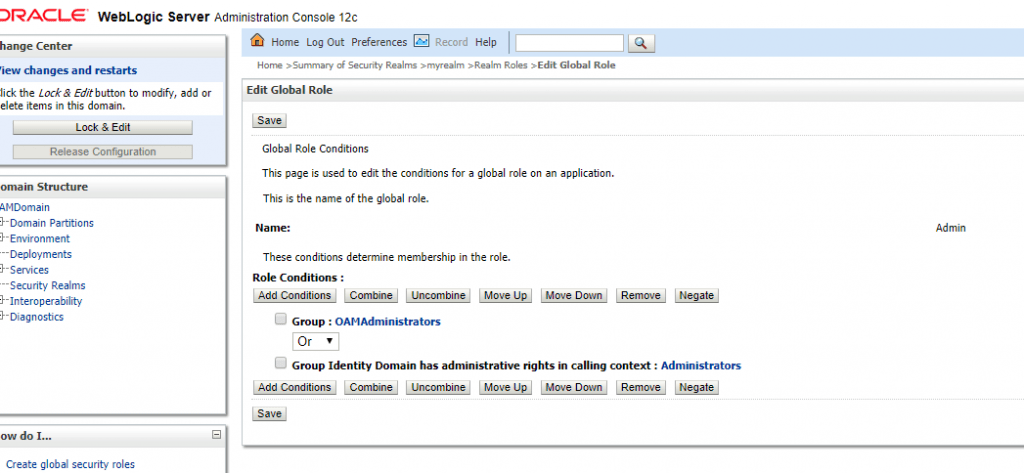Go to Realm Roles in breadcrumb
Viewport: 1024px width, 473px height.
coord(503,65)
